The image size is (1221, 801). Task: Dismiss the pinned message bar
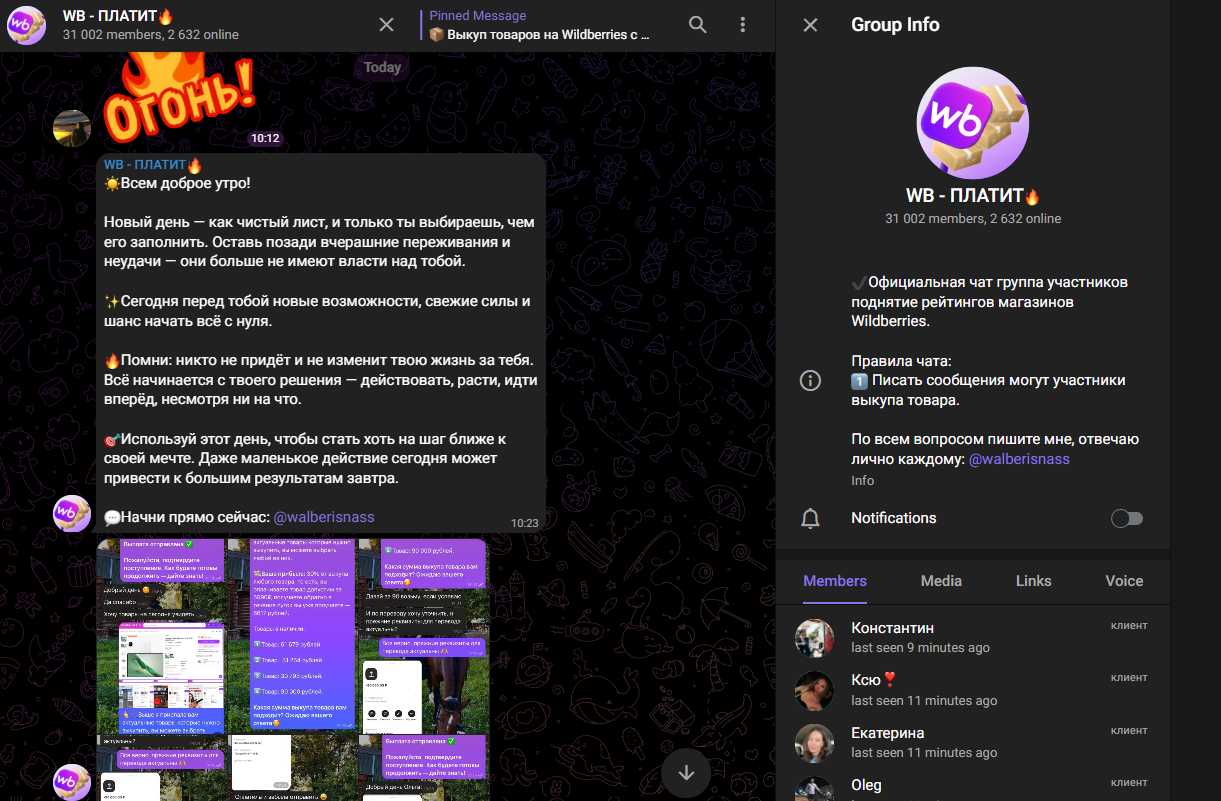387,25
